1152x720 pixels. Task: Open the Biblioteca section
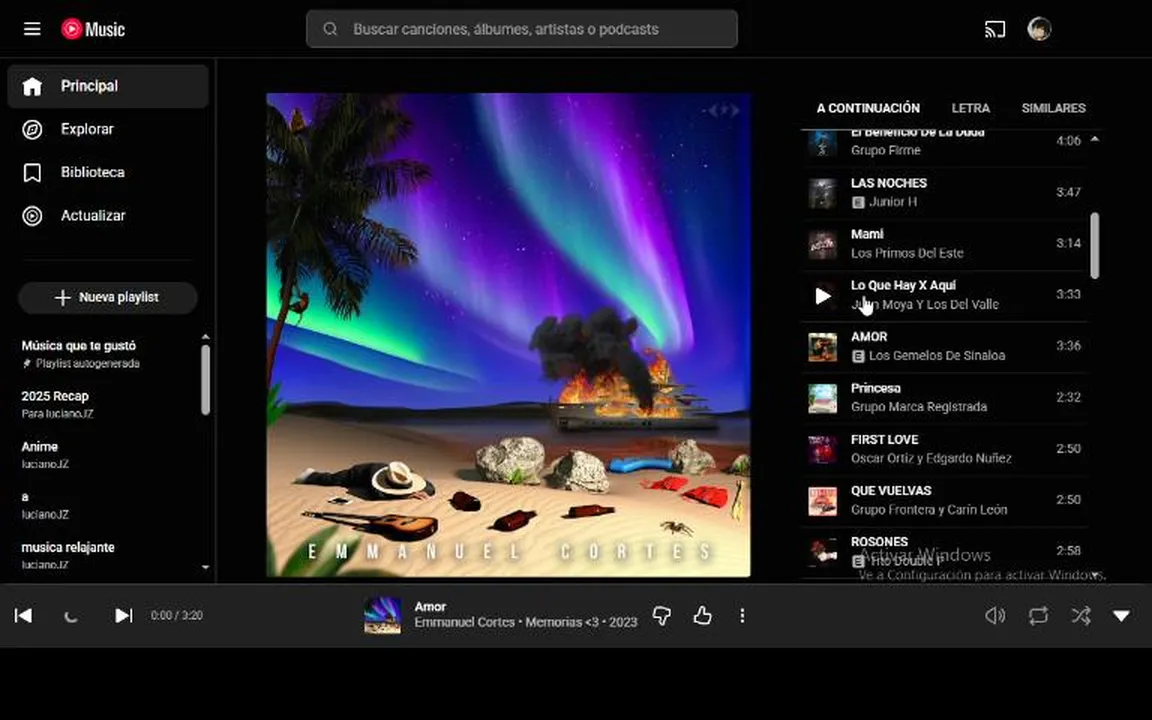[108, 173]
